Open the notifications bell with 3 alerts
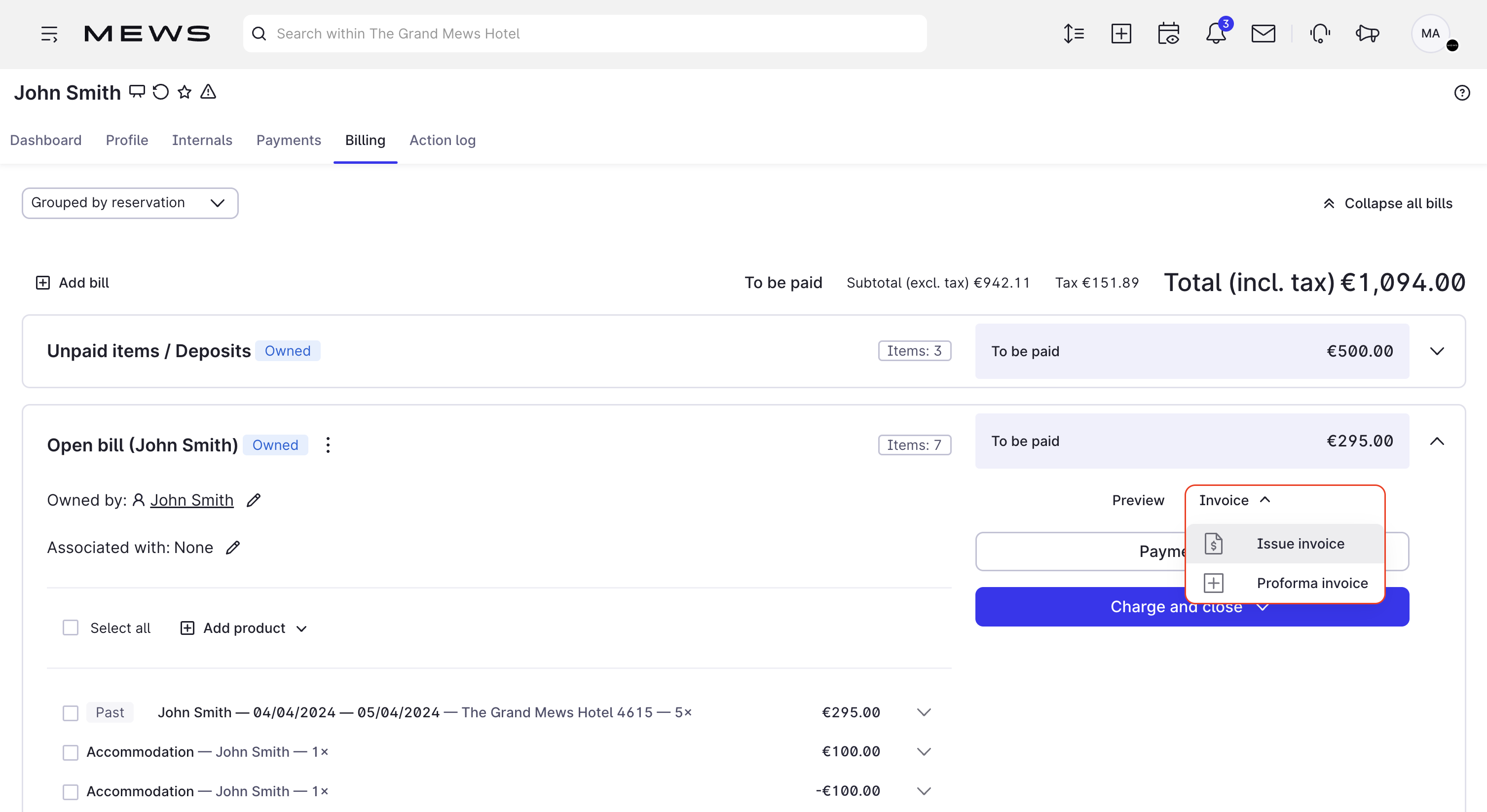1487x812 pixels. [1217, 33]
